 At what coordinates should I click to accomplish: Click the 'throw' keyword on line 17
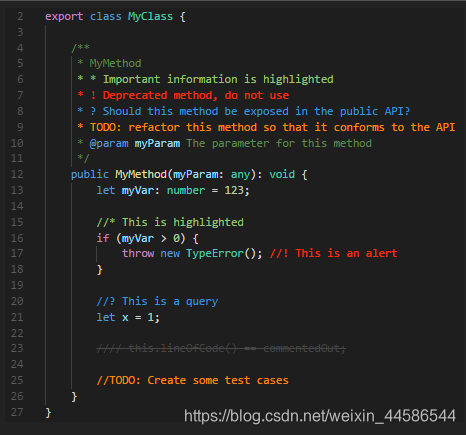click(x=138, y=253)
